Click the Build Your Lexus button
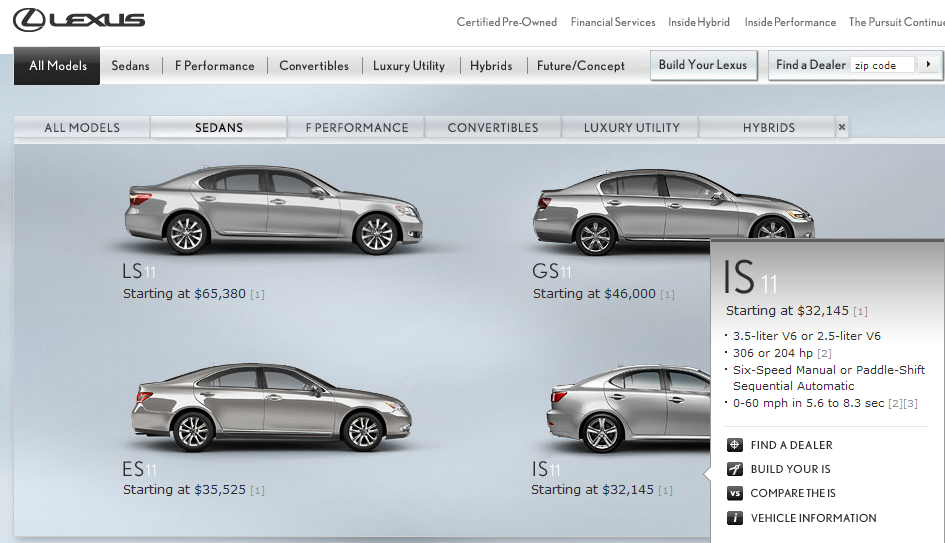 coord(702,65)
